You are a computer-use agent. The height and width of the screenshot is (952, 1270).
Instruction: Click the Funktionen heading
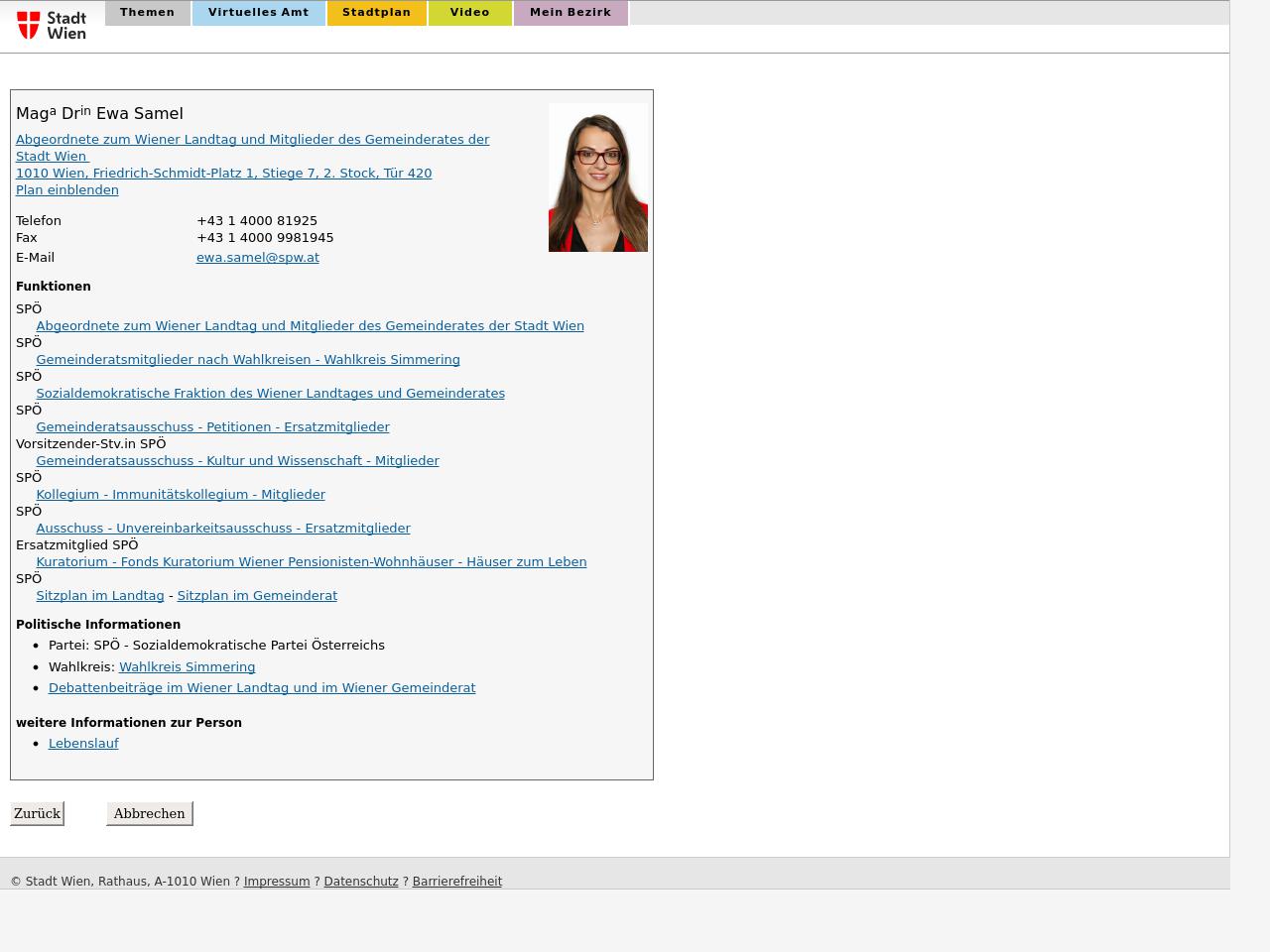pyautogui.click(x=54, y=286)
